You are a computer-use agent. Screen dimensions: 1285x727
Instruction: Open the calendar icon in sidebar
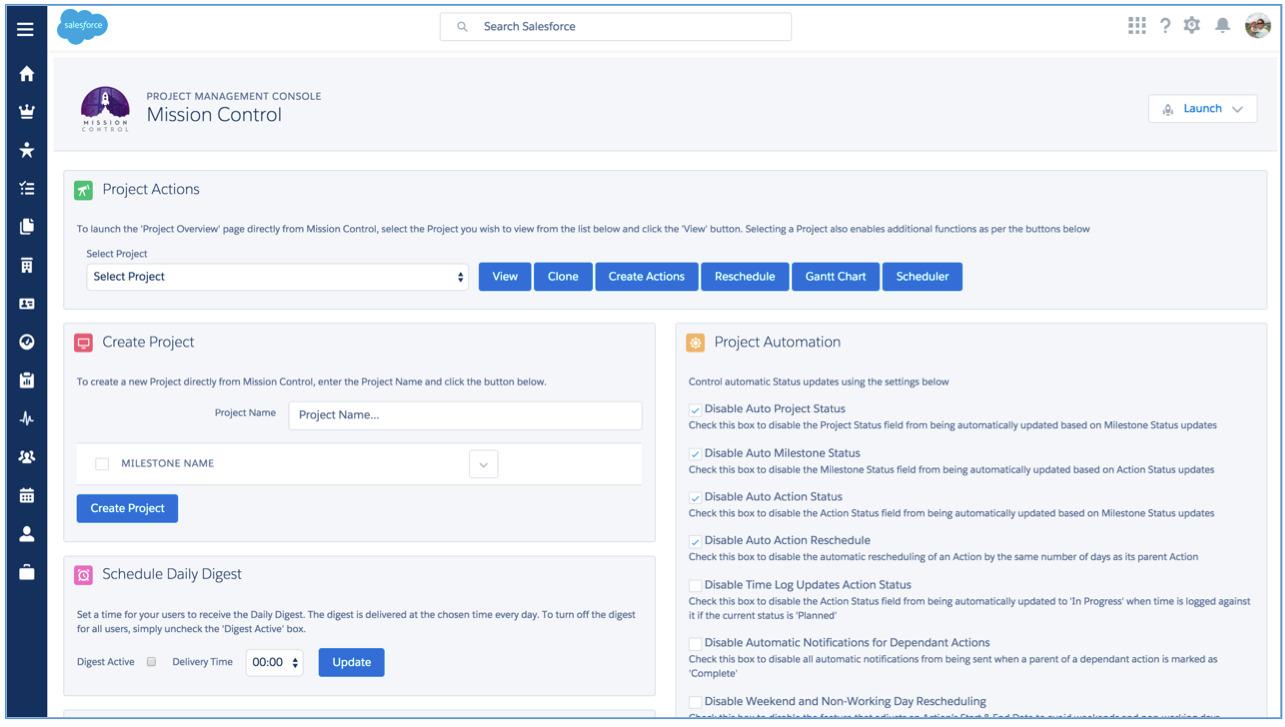click(x=26, y=494)
